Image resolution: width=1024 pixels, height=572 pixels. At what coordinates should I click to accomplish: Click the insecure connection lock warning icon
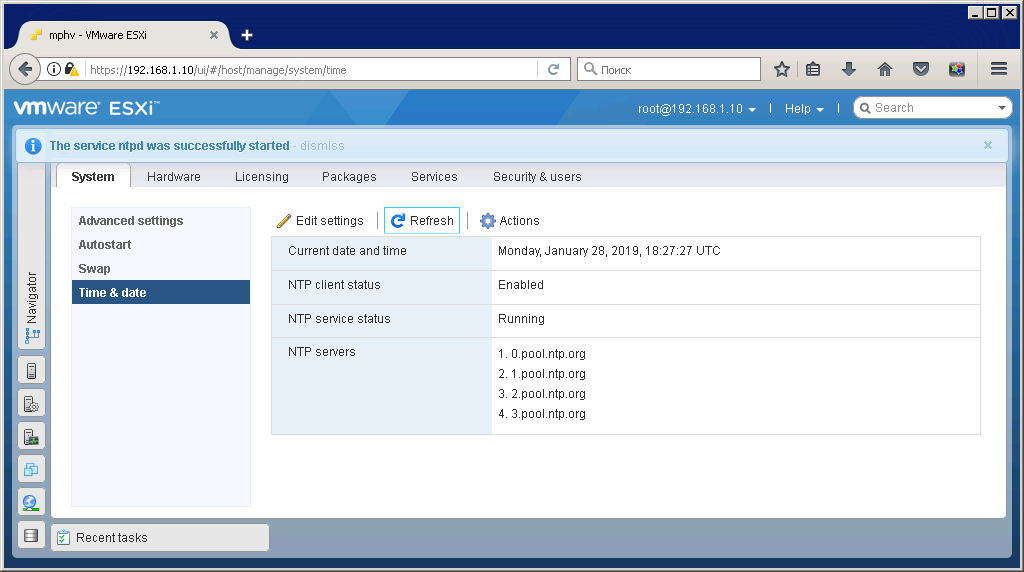(71, 69)
